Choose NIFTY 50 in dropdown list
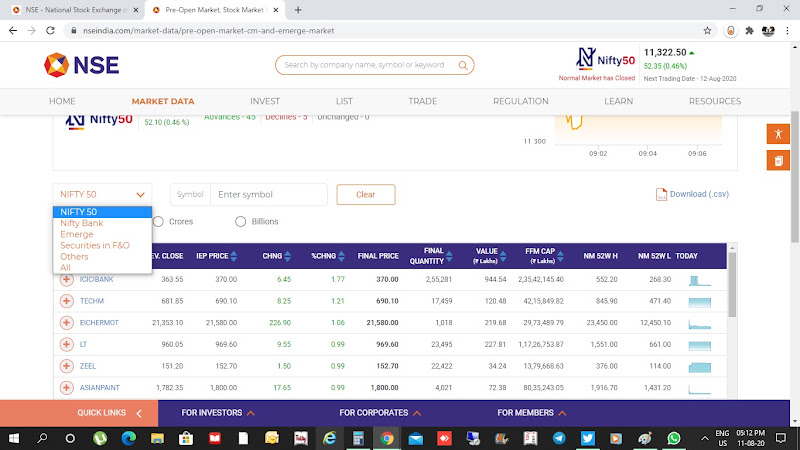Image resolution: width=800 pixels, height=450 pixels. [x=102, y=212]
